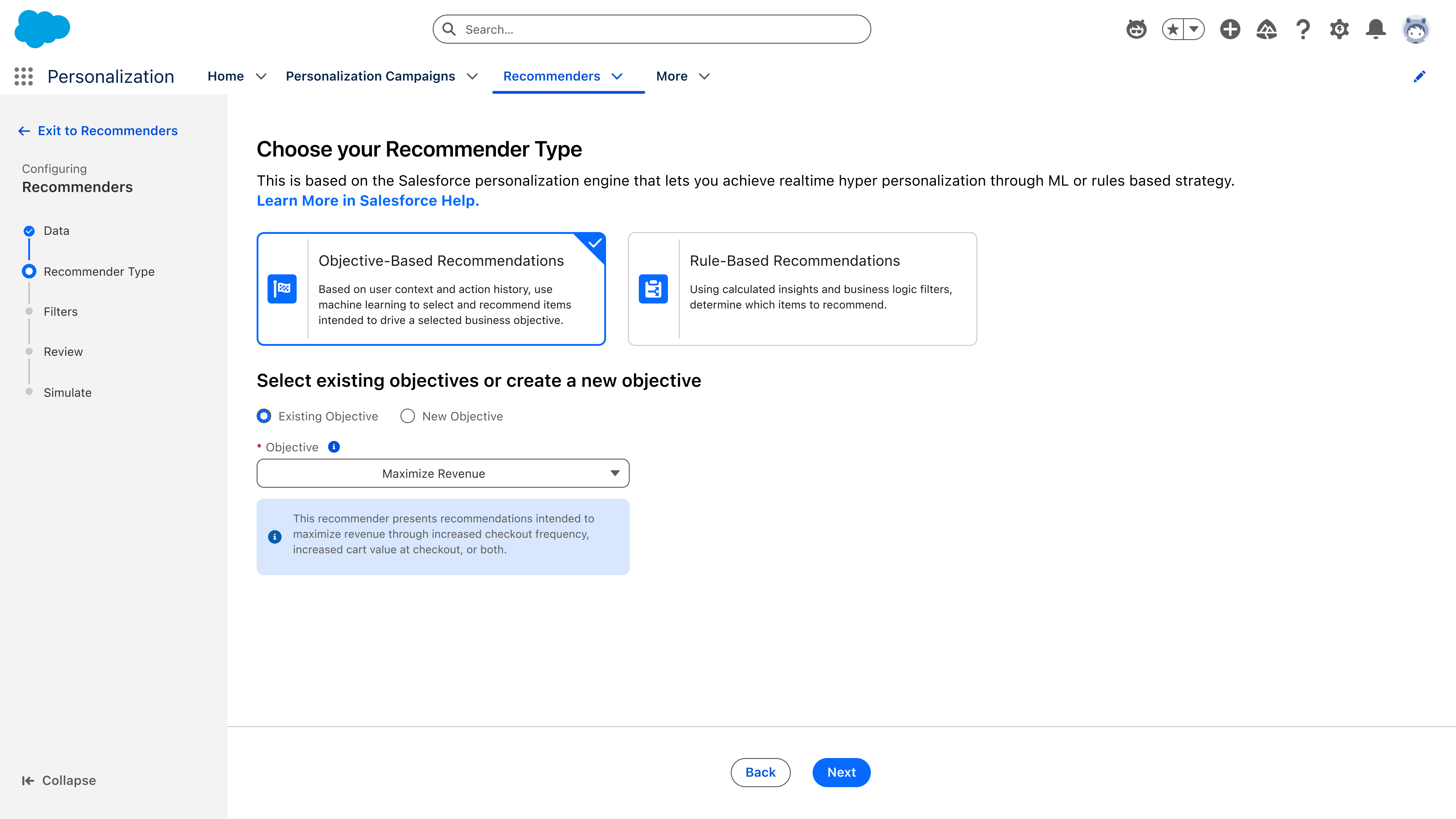Open the Global Actions plus icon
Viewport: 1456px width, 819px height.
[1230, 29]
